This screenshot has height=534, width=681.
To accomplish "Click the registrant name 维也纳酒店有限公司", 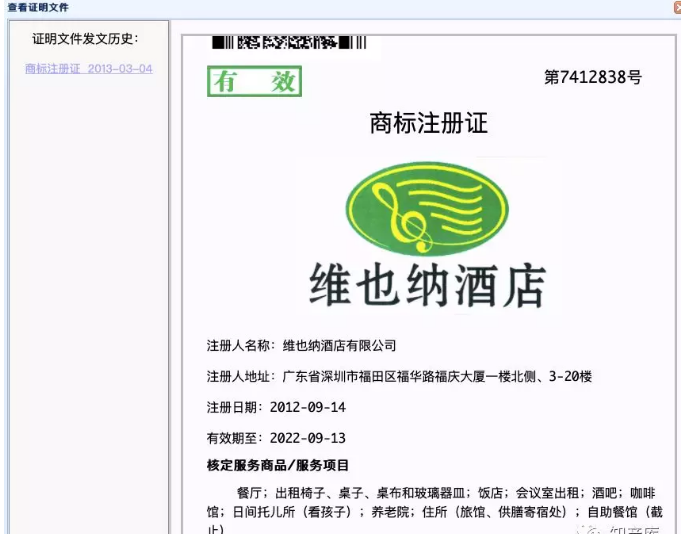I will 340,346.
